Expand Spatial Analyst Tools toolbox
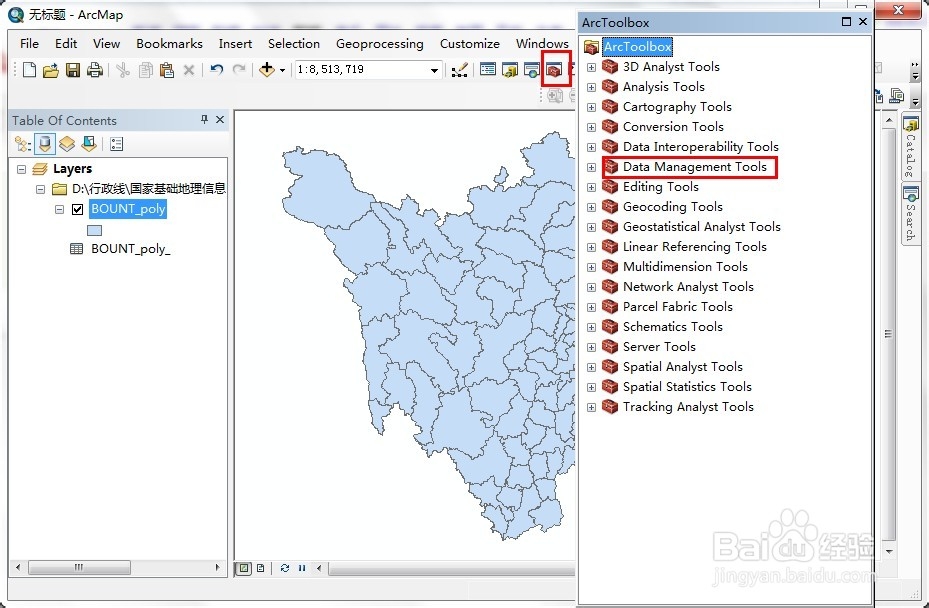 (591, 367)
